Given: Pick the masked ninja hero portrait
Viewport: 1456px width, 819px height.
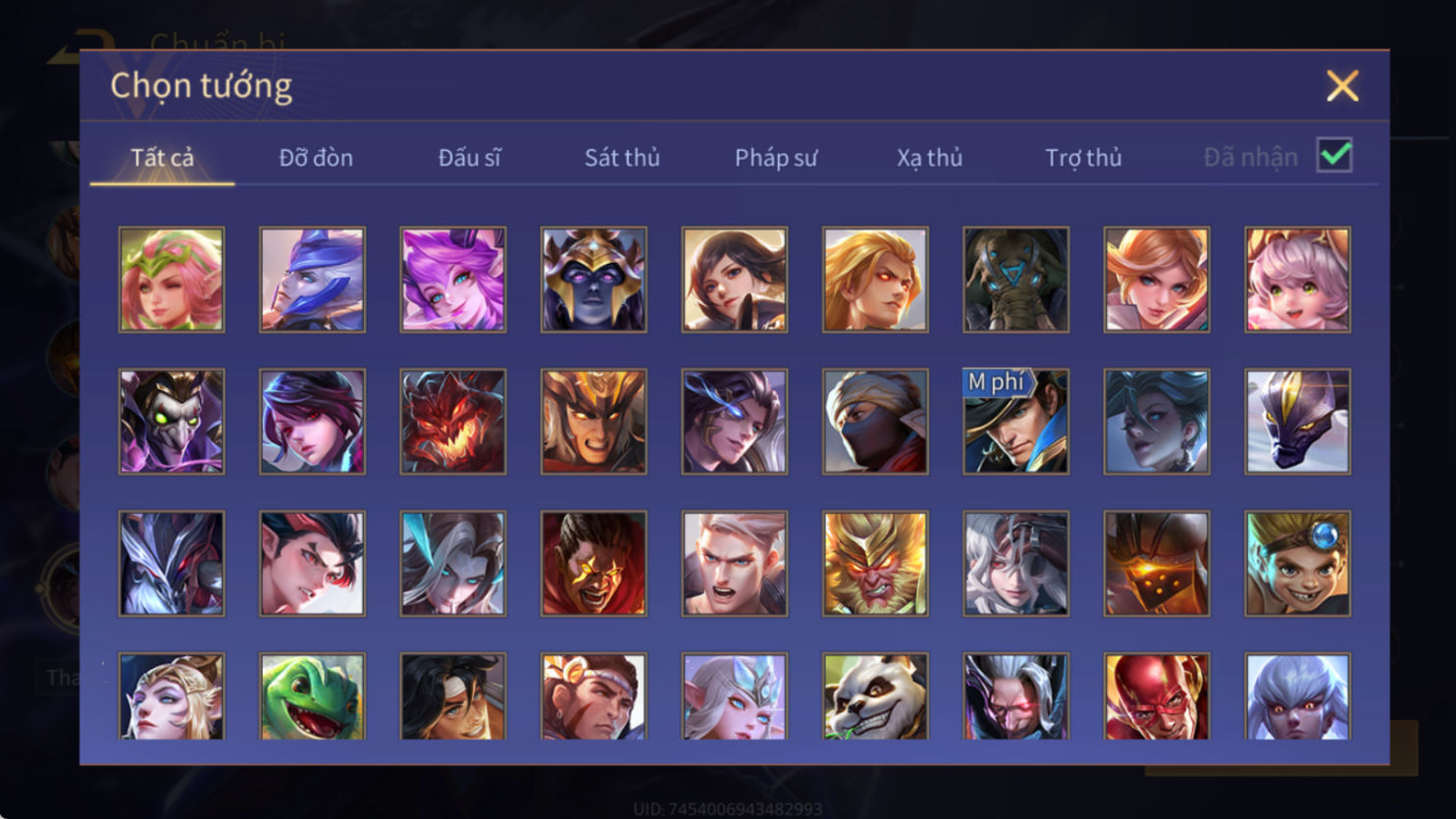Looking at the screenshot, I should pyautogui.click(x=875, y=422).
